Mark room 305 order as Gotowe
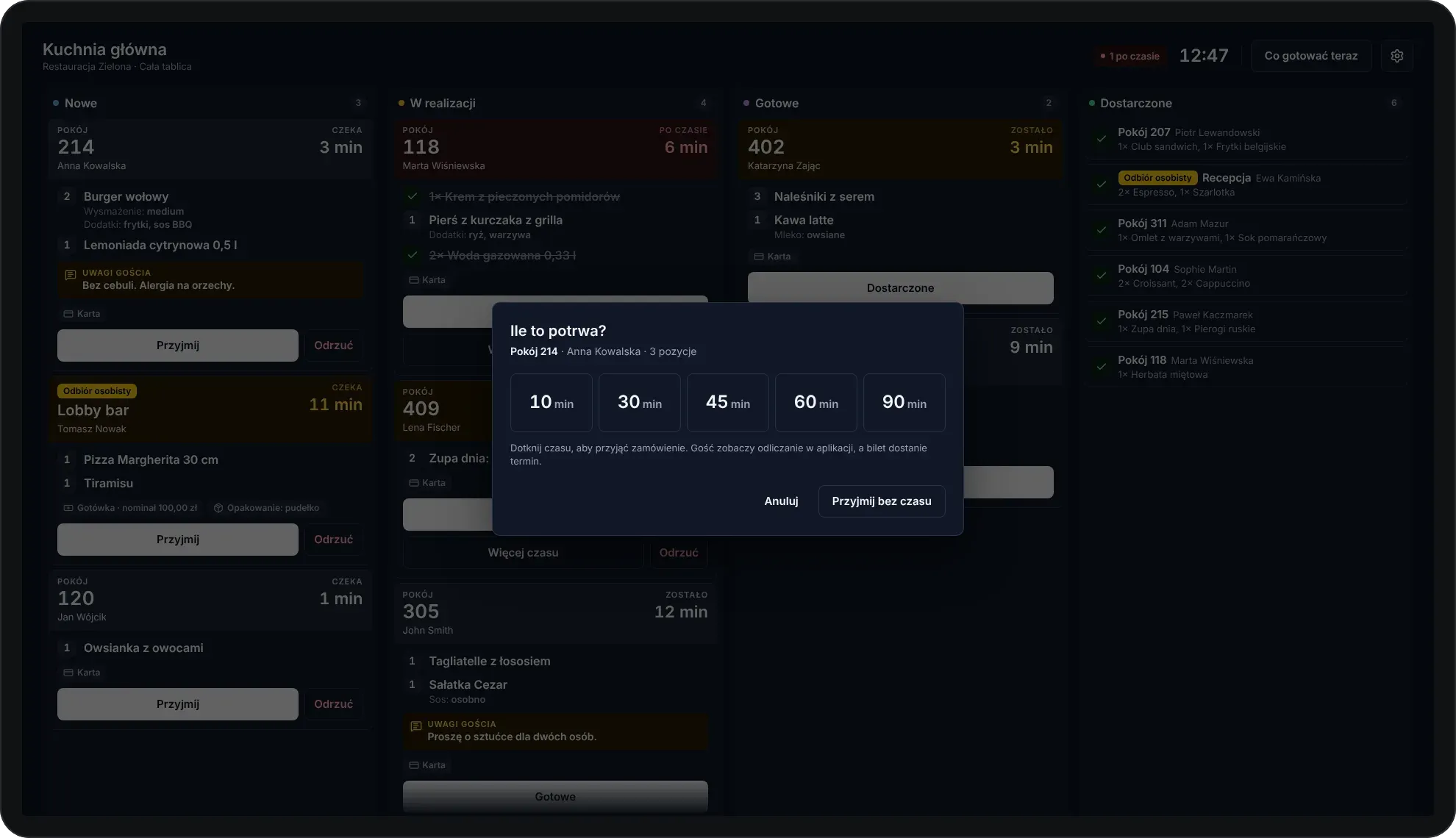Viewport: 1456px width, 838px height. [x=555, y=797]
